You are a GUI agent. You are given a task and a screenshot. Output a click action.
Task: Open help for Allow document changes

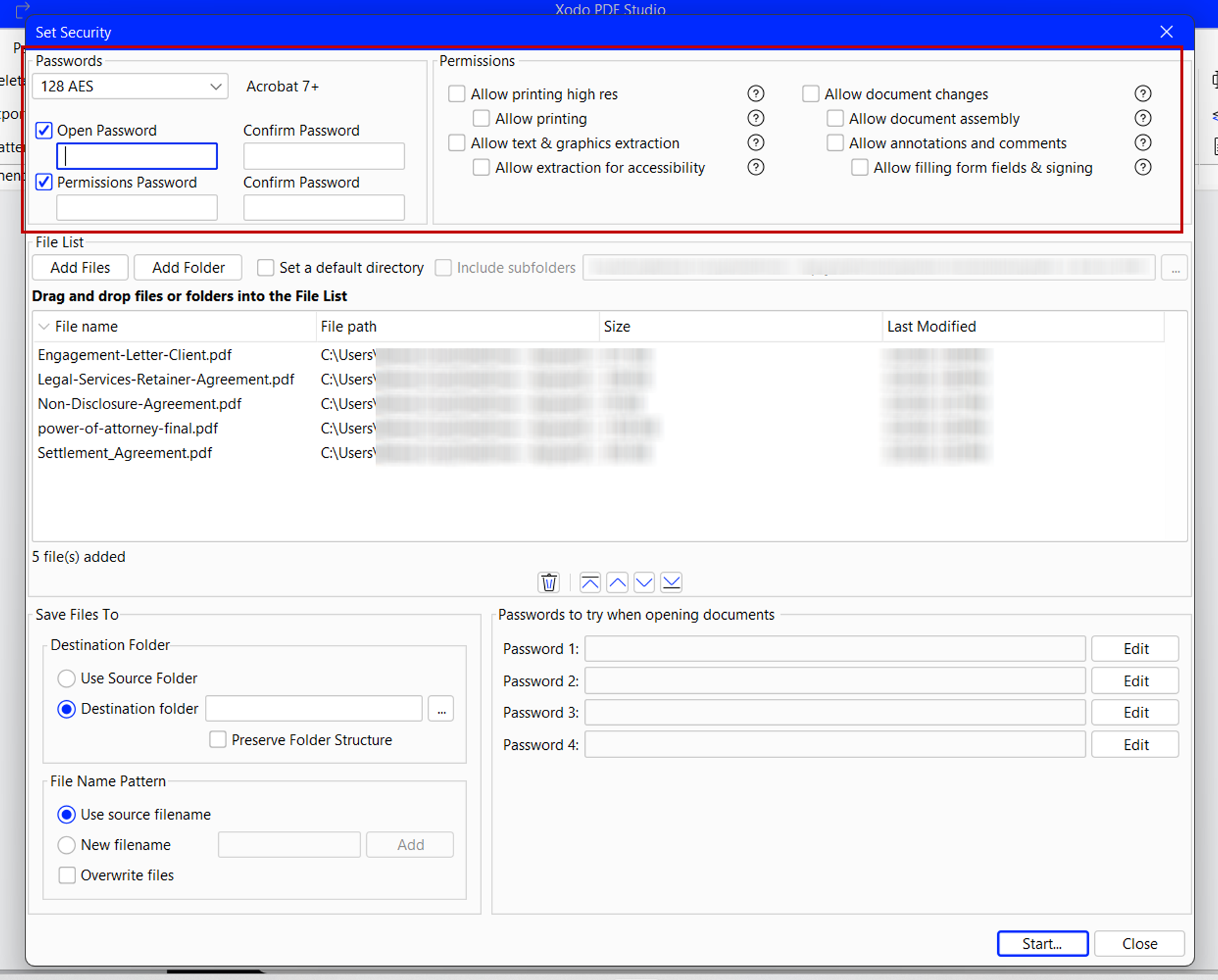tap(1143, 94)
